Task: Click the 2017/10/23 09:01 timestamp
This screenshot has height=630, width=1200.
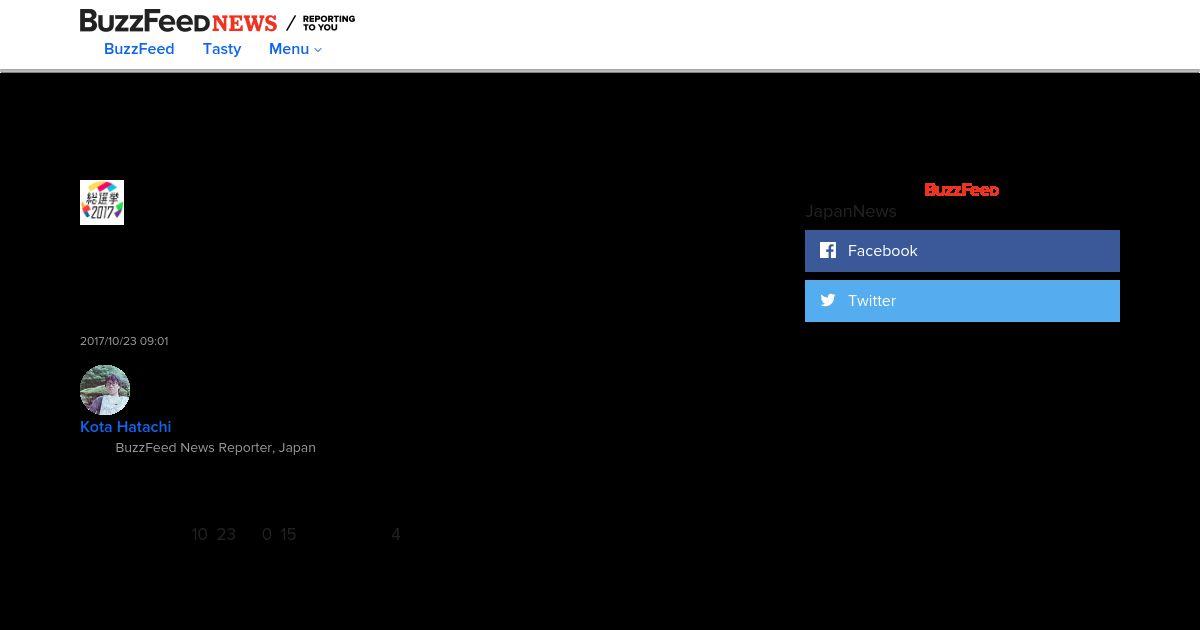Action: [x=124, y=341]
